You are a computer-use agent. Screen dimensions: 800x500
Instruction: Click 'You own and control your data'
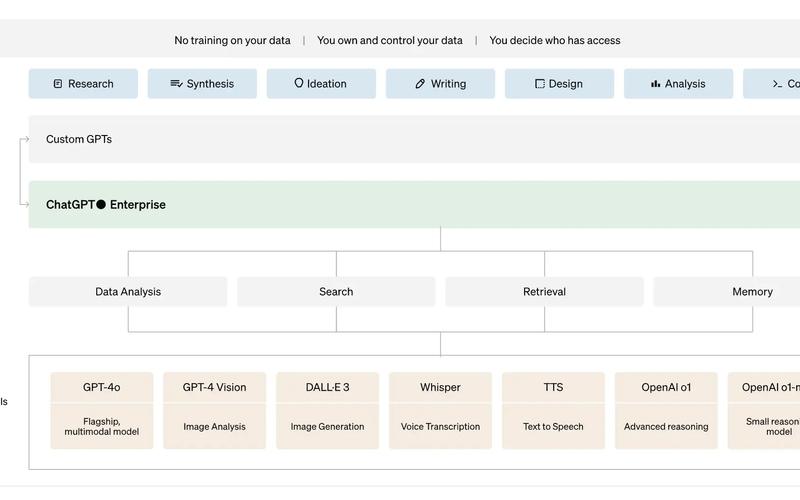[390, 40]
